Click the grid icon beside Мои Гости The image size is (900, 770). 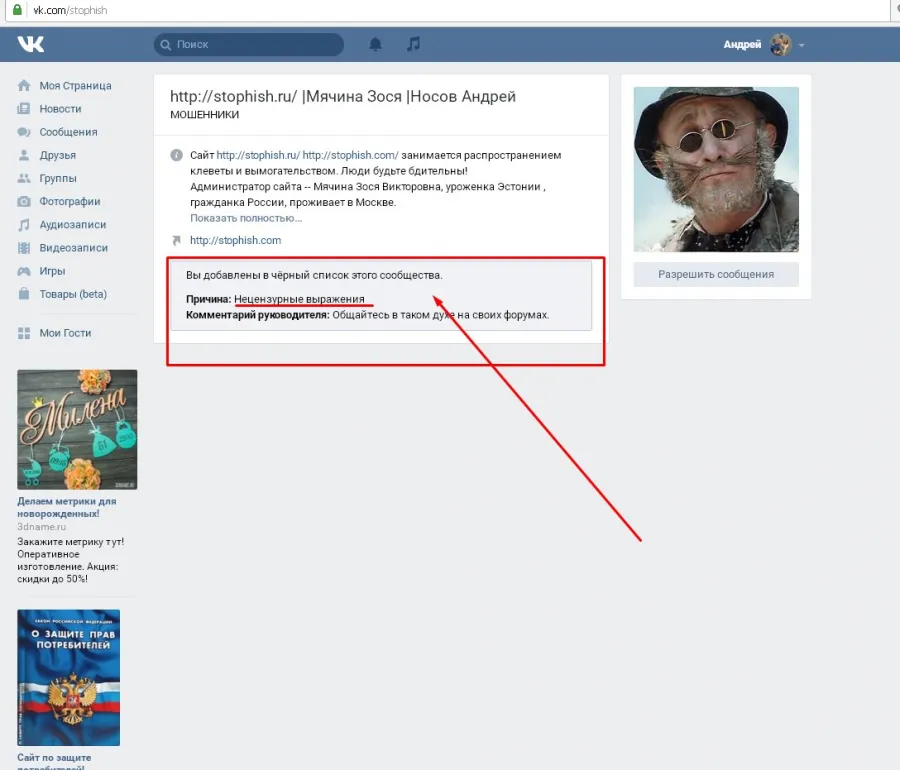pyautogui.click(x=24, y=333)
